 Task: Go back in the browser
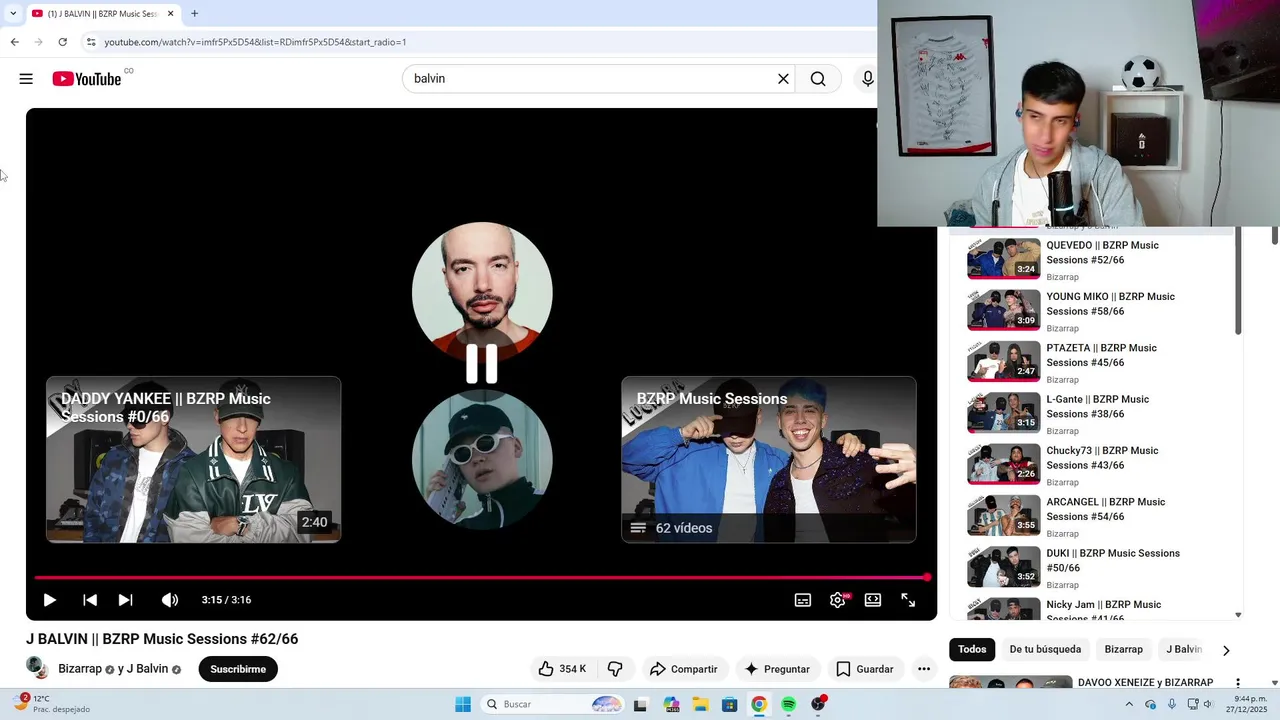(x=14, y=42)
